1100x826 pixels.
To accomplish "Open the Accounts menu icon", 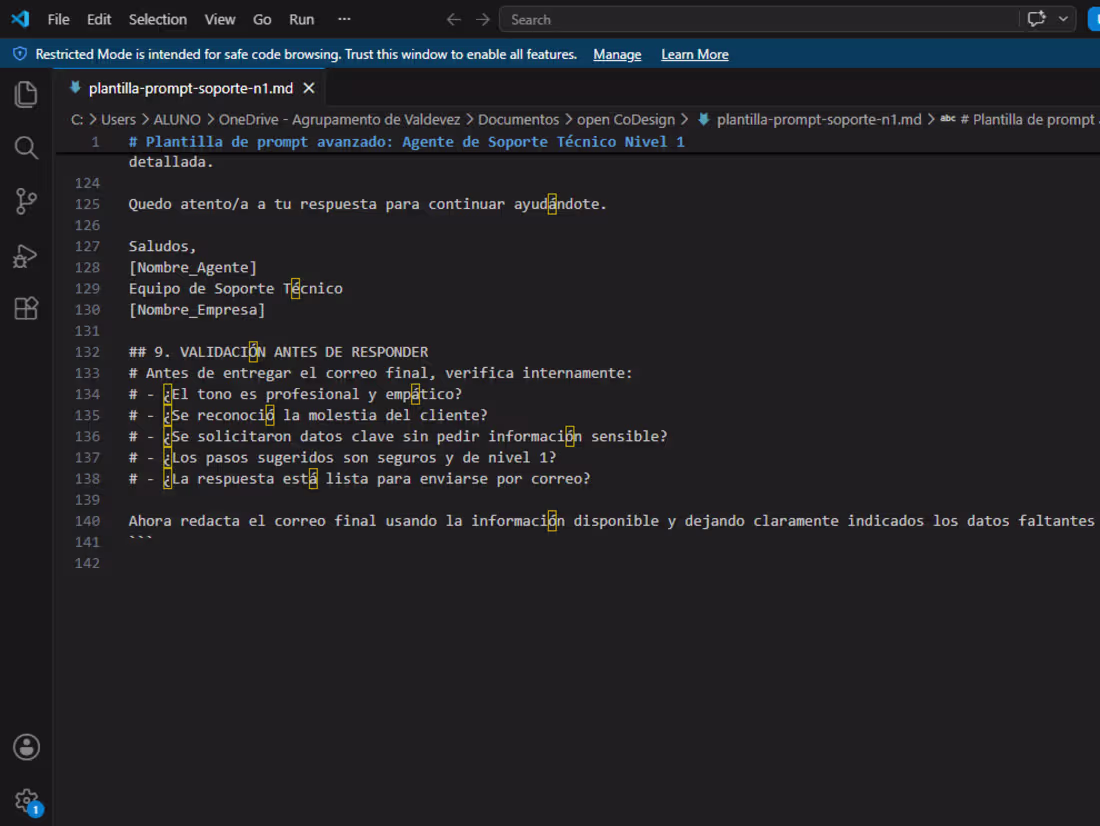I will (x=26, y=747).
